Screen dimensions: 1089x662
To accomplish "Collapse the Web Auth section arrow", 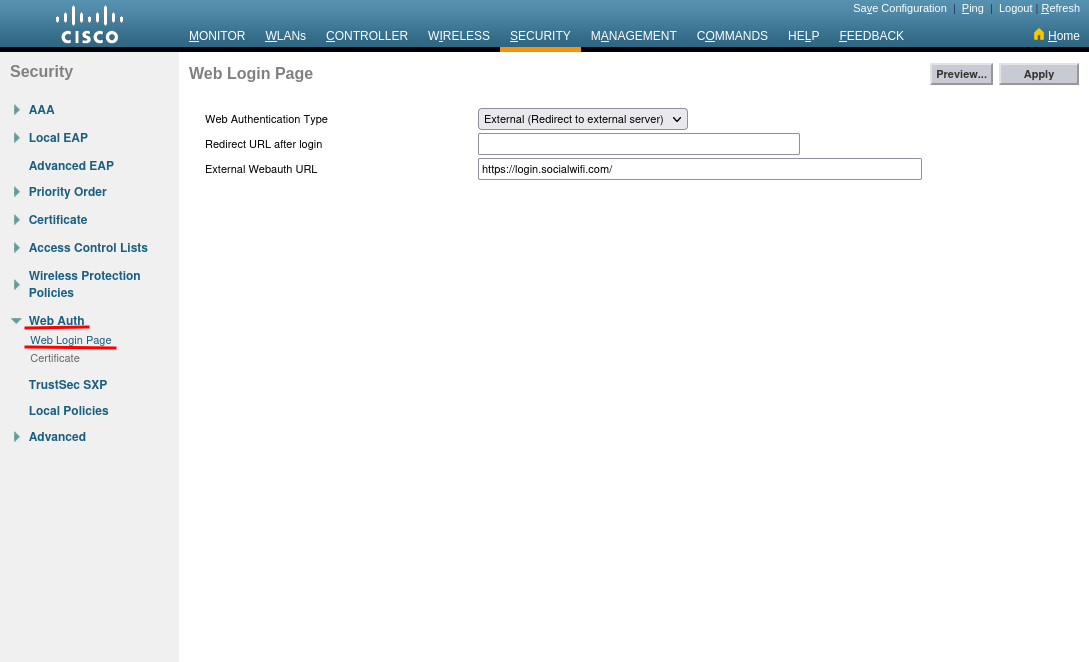I will pyautogui.click(x=16, y=321).
